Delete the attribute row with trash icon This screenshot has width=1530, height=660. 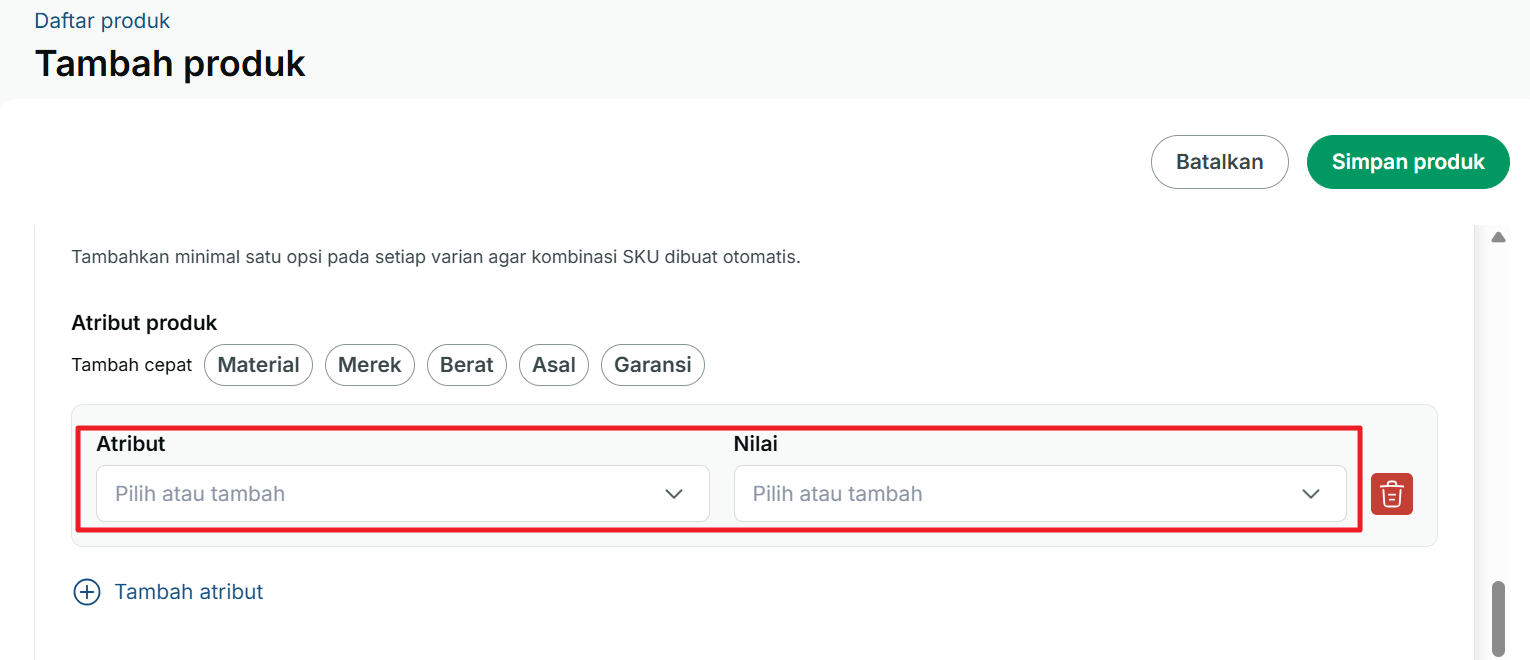pyautogui.click(x=1391, y=494)
